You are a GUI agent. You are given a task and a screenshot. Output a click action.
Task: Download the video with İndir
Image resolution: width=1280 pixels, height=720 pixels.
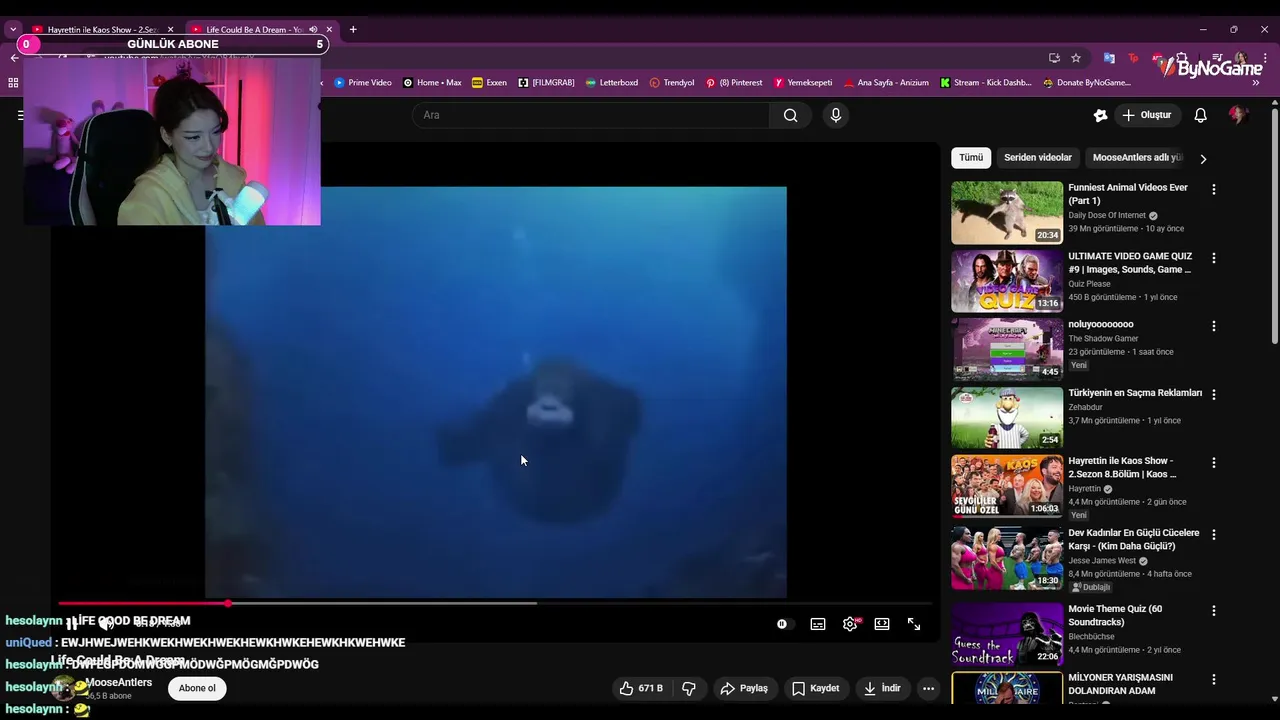[882, 688]
